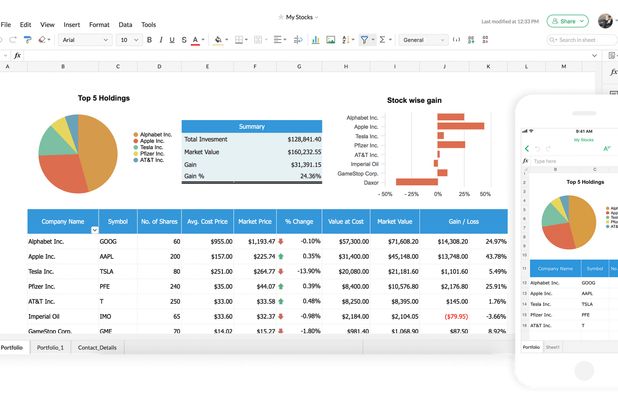Click the horizontal alignment icon

pyautogui.click(x=277, y=40)
